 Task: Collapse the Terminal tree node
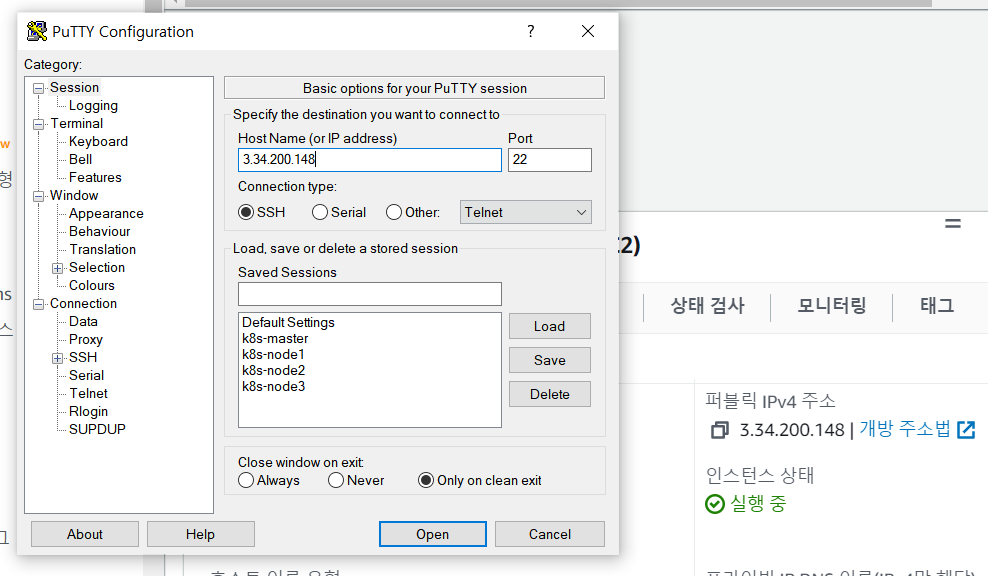(38, 124)
